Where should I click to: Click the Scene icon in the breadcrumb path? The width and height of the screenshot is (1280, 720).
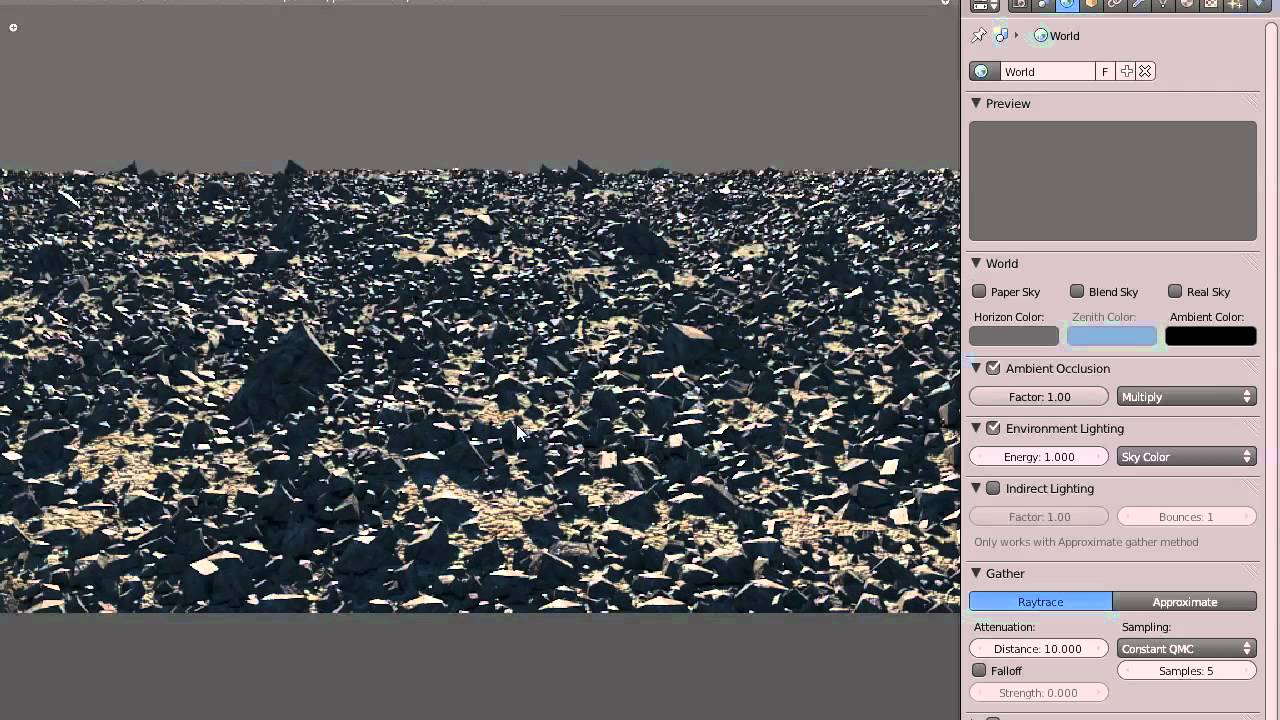coord(1002,36)
